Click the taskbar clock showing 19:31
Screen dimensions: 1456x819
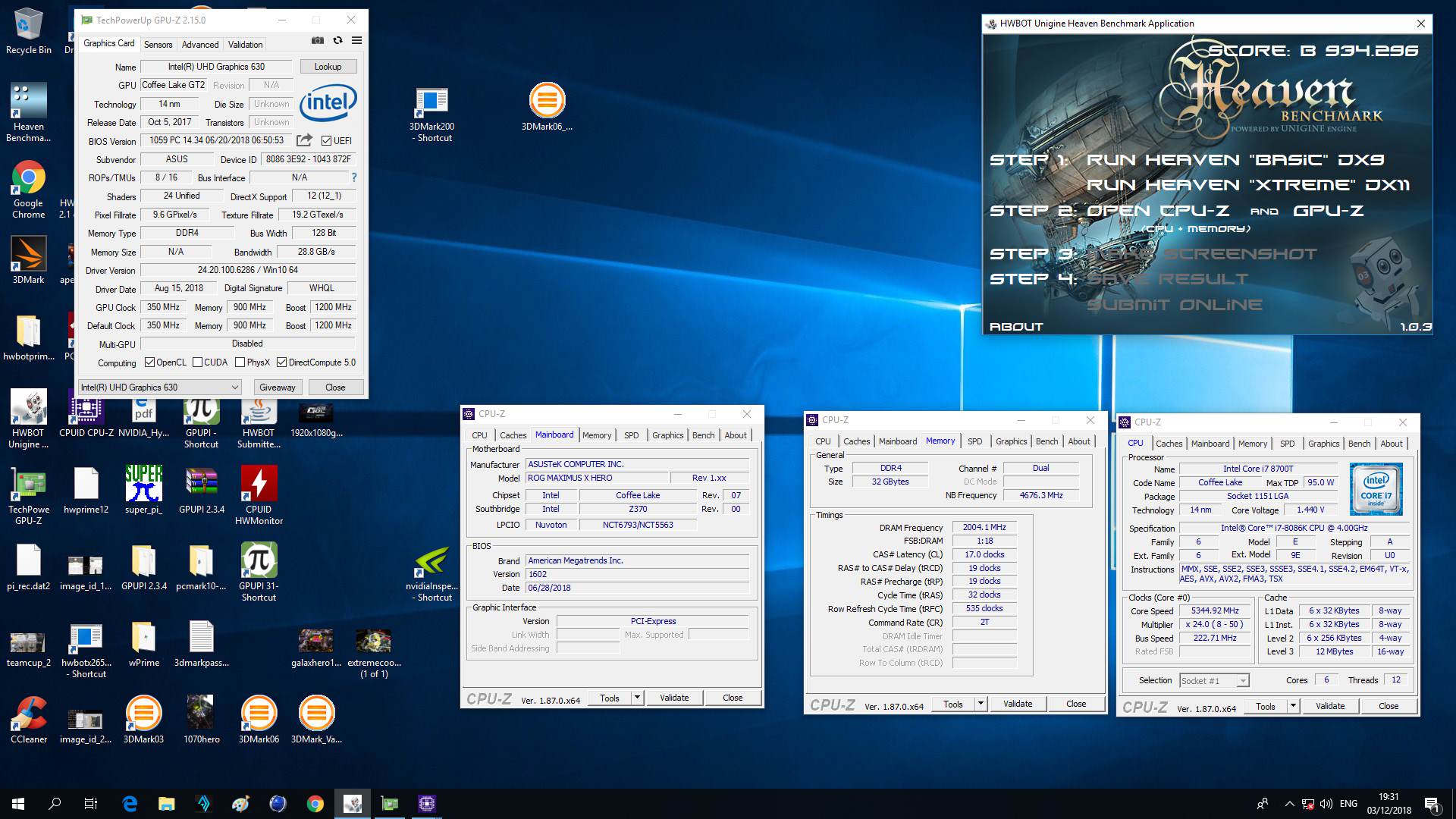pyautogui.click(x=1389, y=804)
